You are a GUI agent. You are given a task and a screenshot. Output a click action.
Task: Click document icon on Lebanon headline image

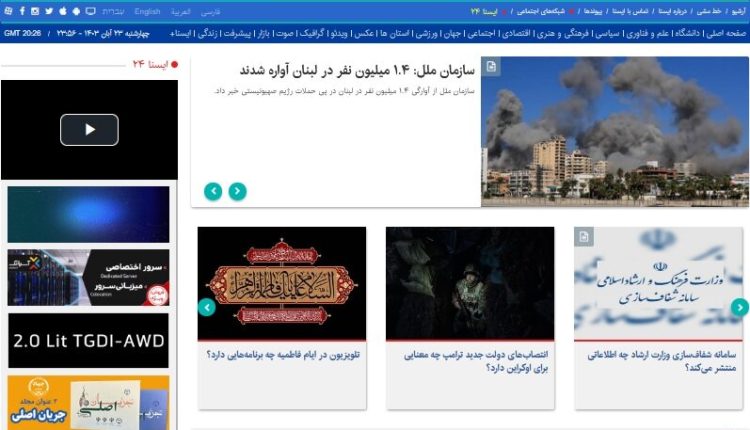tap(491, 66)
